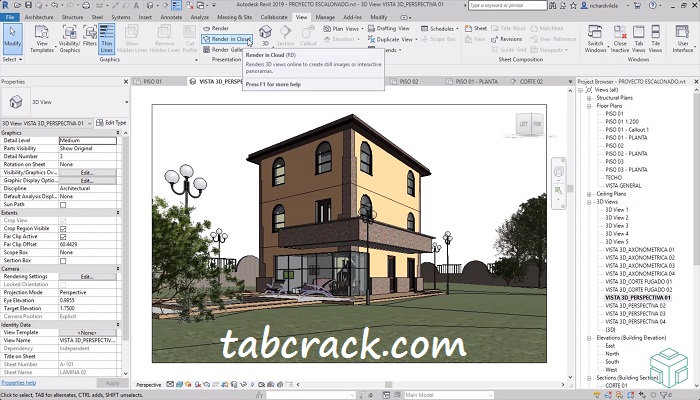This screenshot has width=700, height=400.
Task: Open VISTA 3D_PERSPECTIVA 02 in browser
Action: pyautogui.click(x=635, y=306)
